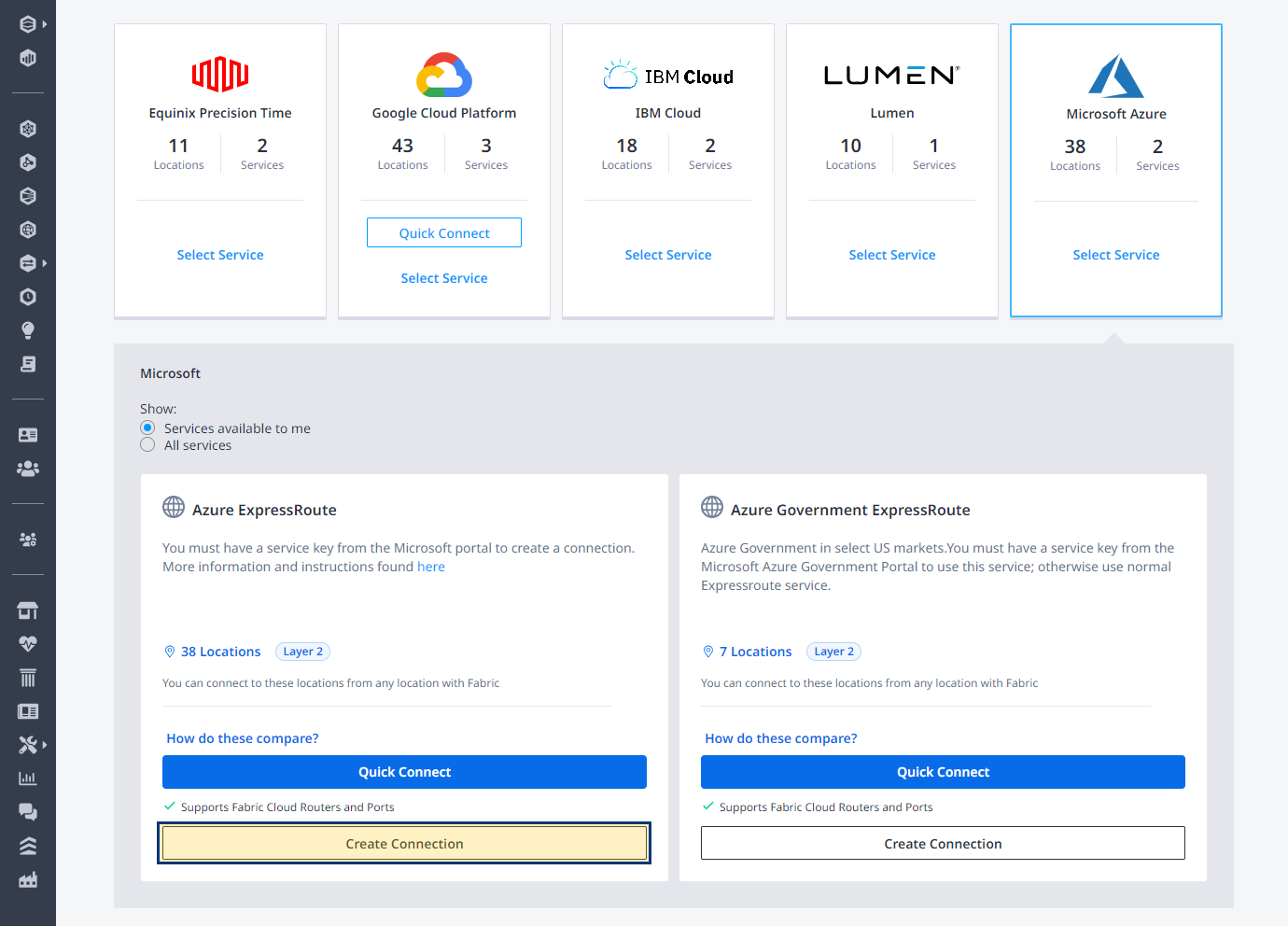Click the IBM Cloud logo
Viewport: 1288px width, 926px height.
668,75
